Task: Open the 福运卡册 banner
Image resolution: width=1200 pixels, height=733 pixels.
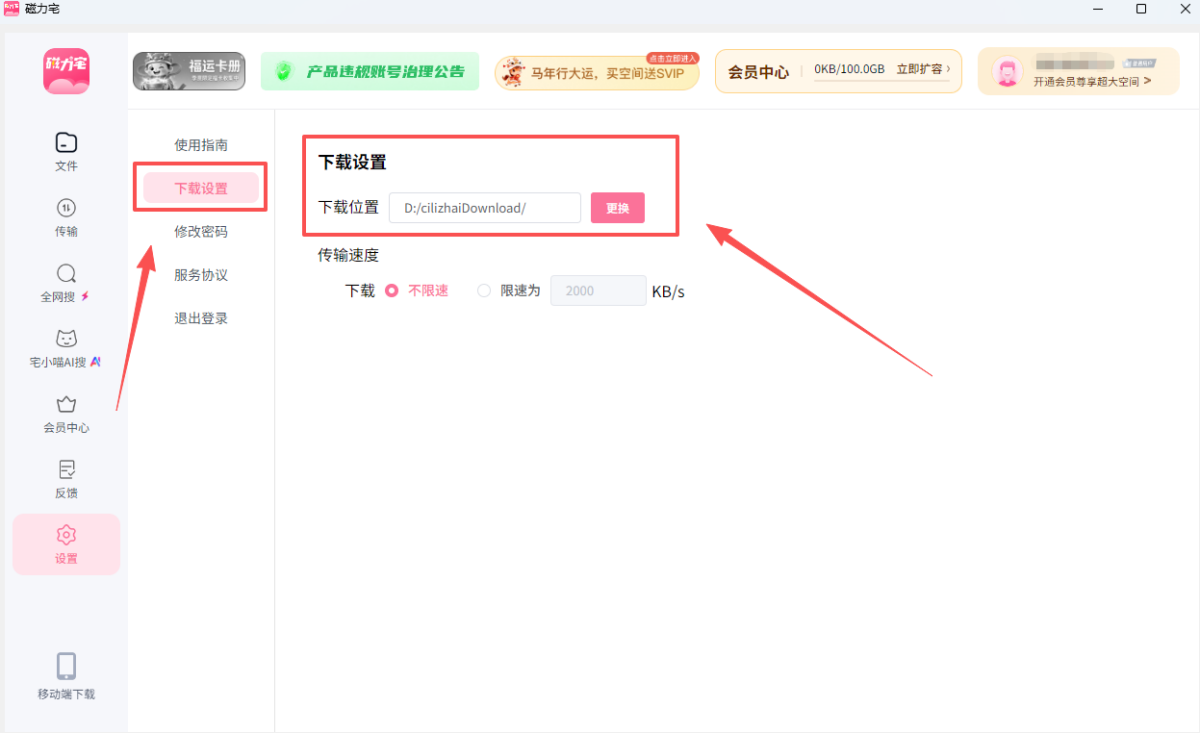Action: coord(189,71)
